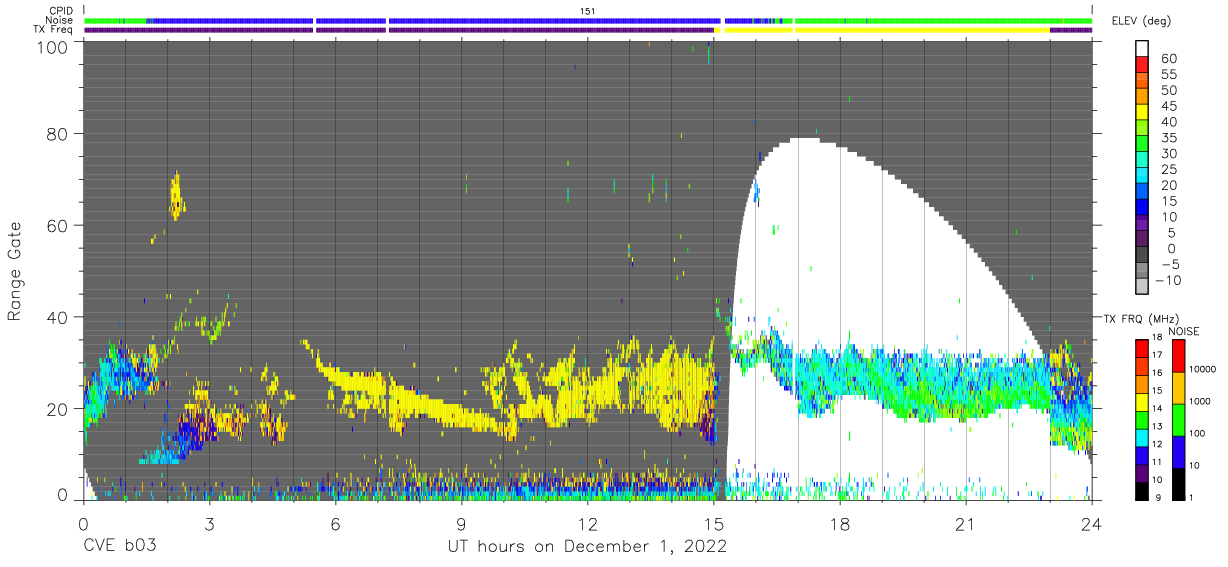Click the 3 hour tick on time axis
This screenshot has width=1228, height=567.
tap(209, 523)
